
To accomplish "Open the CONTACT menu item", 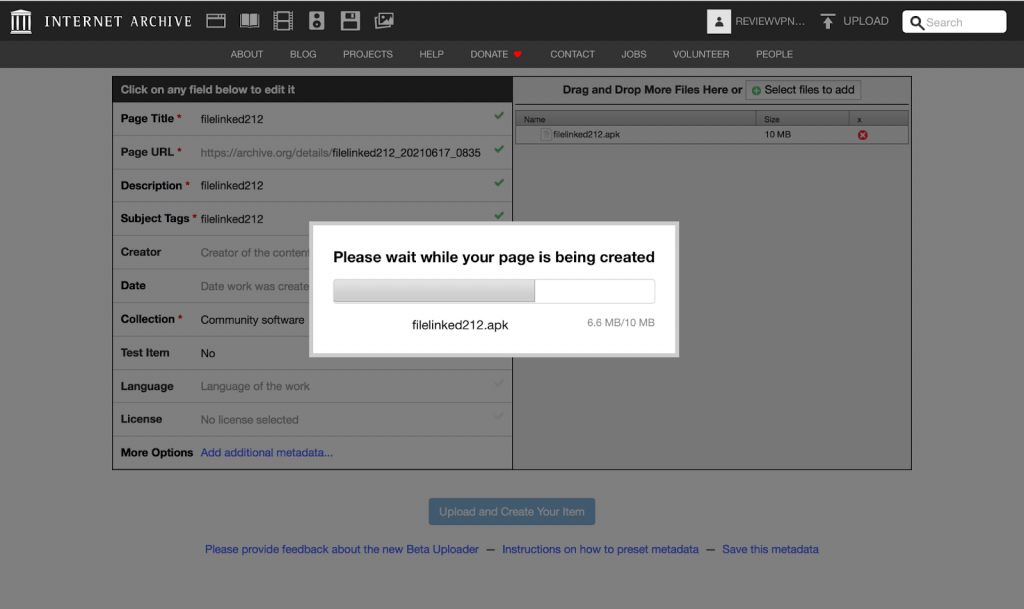I will point(572,54).
